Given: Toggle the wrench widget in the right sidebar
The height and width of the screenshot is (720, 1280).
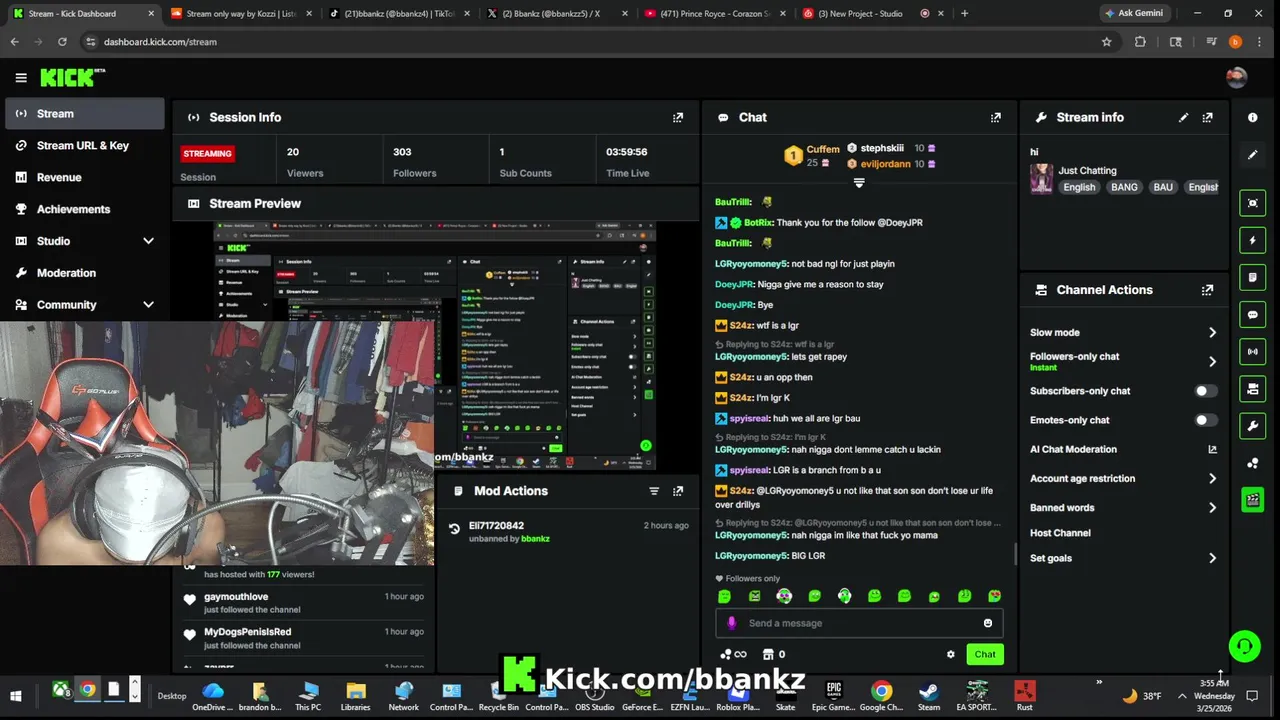Looking at the screenshot, I should pyautogui.click(x=1252, y=426).
